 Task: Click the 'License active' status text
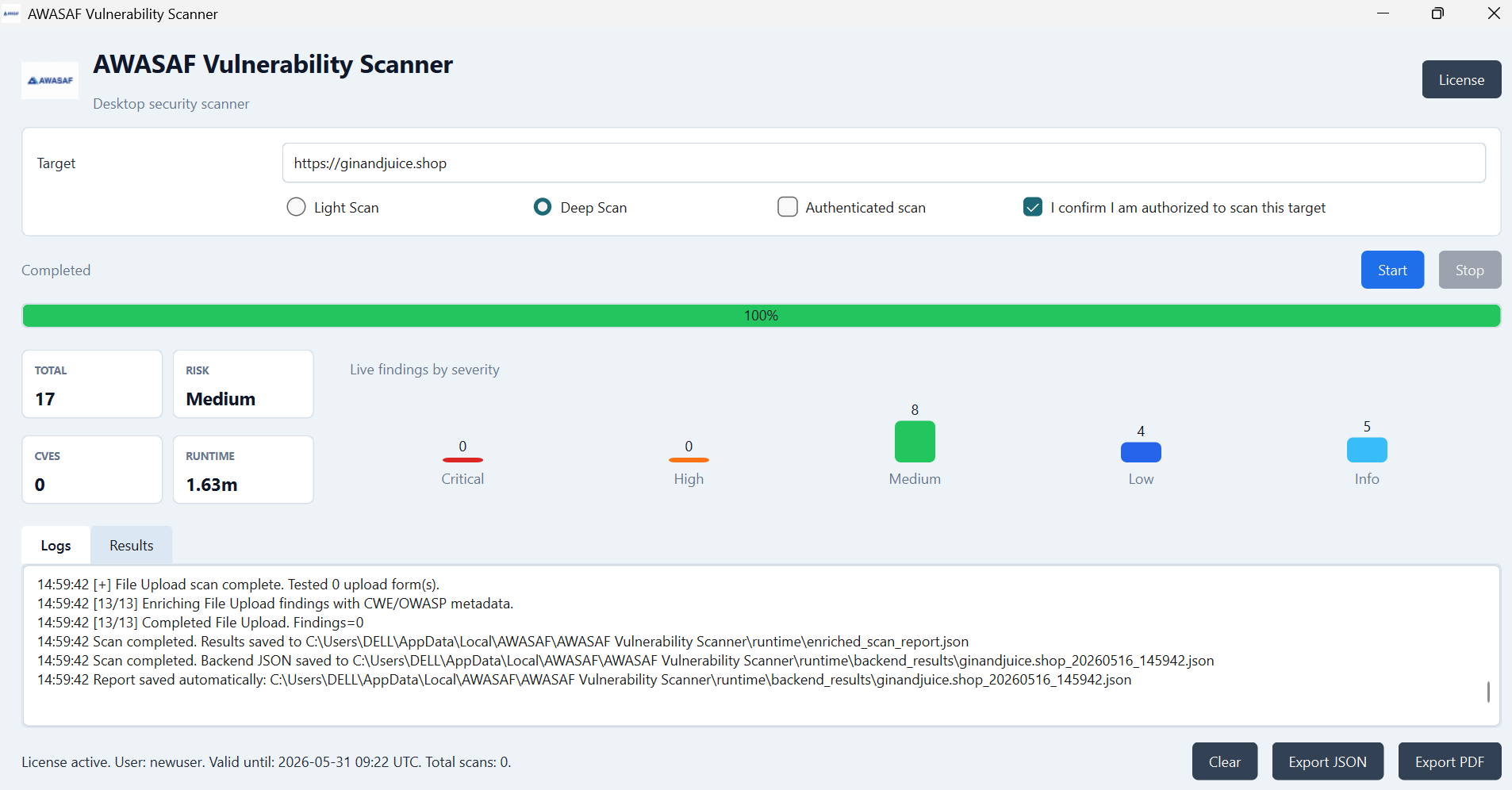267,761
